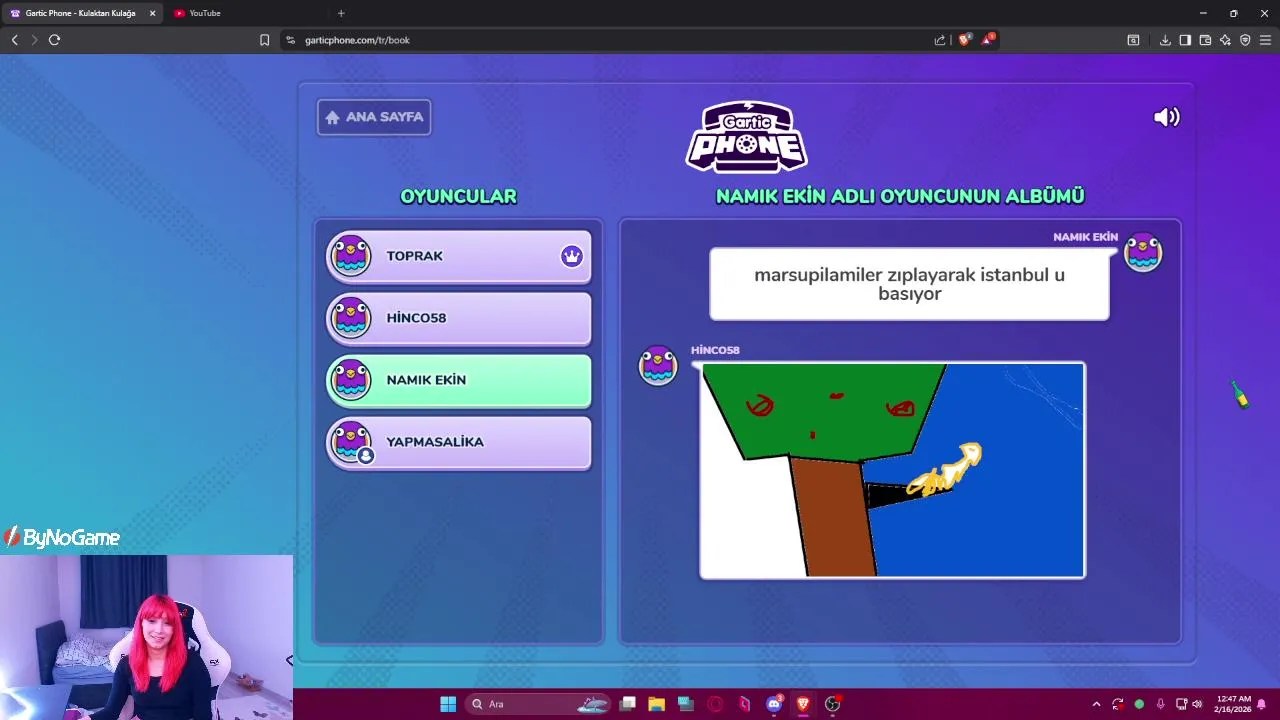This screenshot has width=1280, height=720.
Task: Open Task View on the taskbar
Action: click(628, 704)
